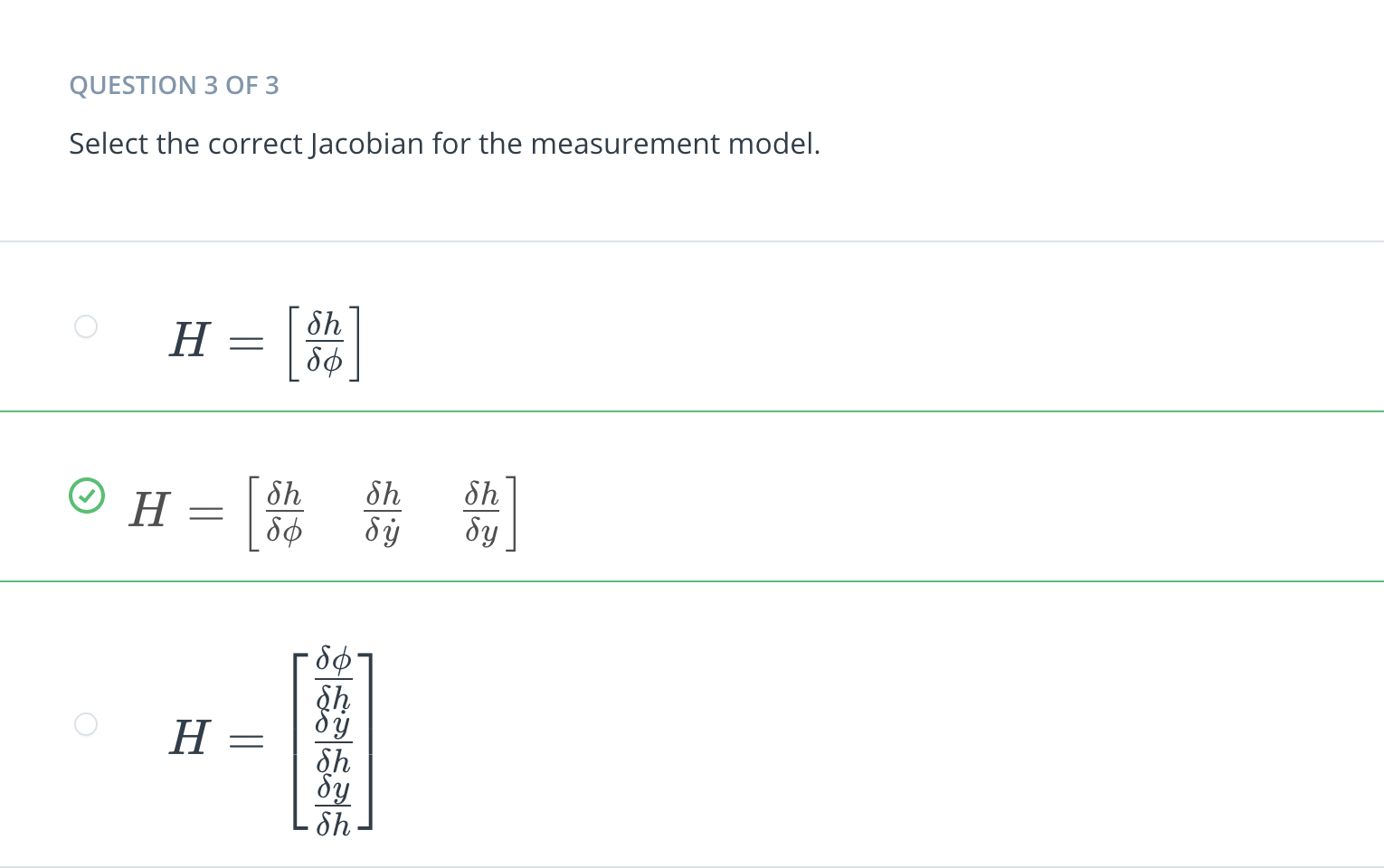Click the H = [δh/δφ] single-entry formula
Screen dimensions: 1384x868
pyautogui.click(x=265, y=343)
